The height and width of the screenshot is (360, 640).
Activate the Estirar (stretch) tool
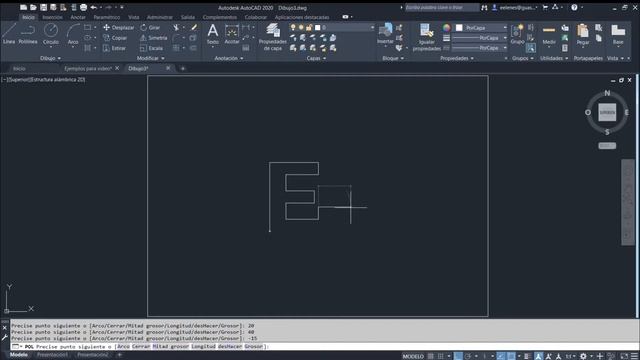114,48
